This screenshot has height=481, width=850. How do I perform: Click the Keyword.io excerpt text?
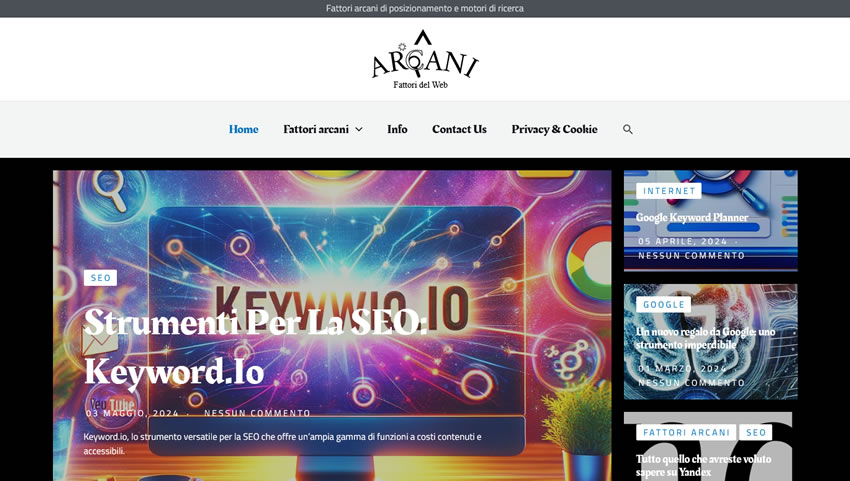tap(282, 444)
